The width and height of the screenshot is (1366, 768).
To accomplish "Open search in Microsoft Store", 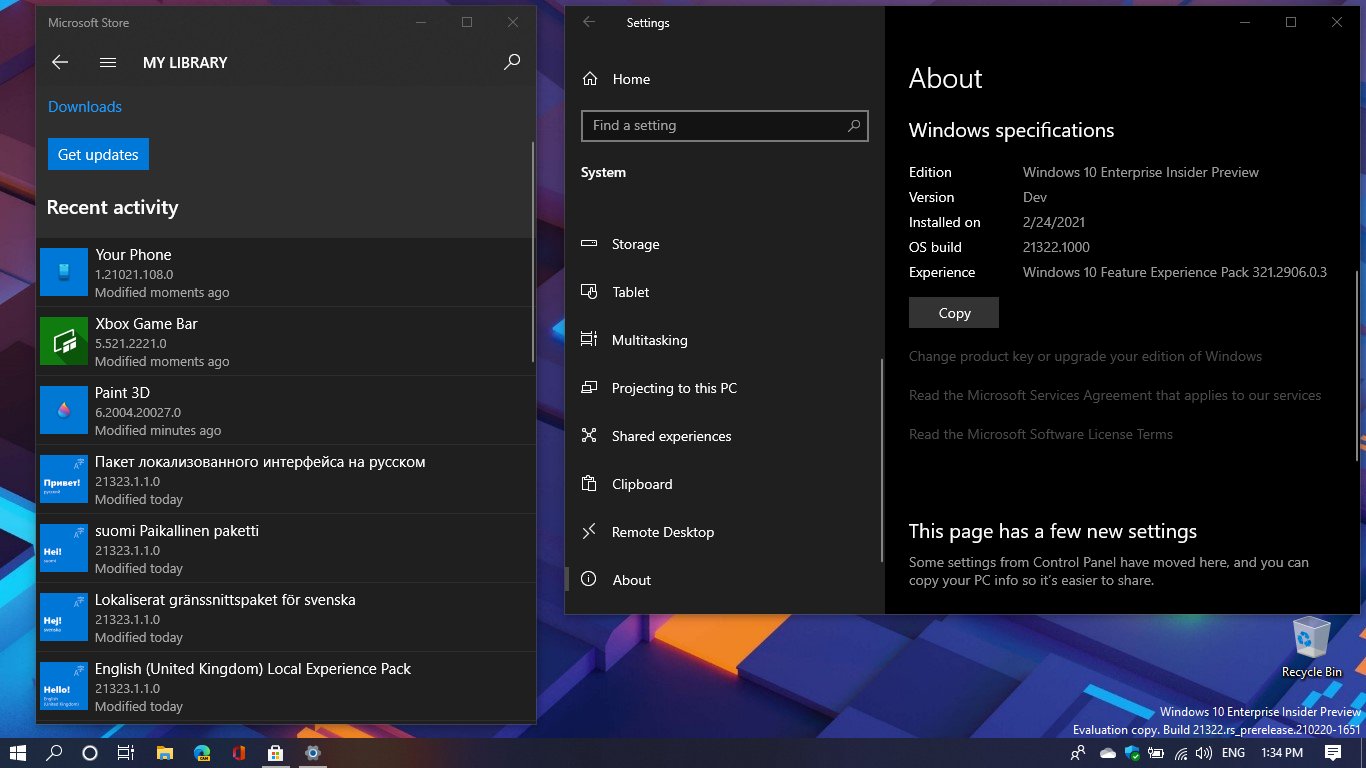I will point(512,62).
